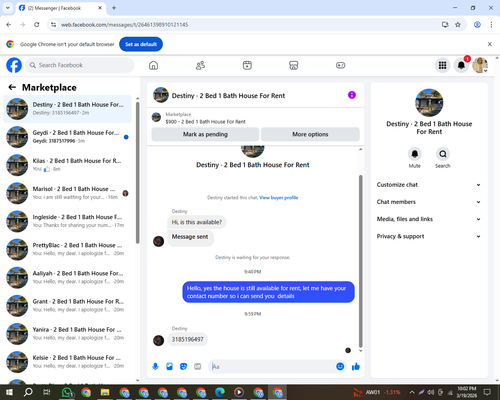The width and height of the screenshot is (500, 400).
Task: Open the Chrome tab search dropdown
Action: [8, 8]
